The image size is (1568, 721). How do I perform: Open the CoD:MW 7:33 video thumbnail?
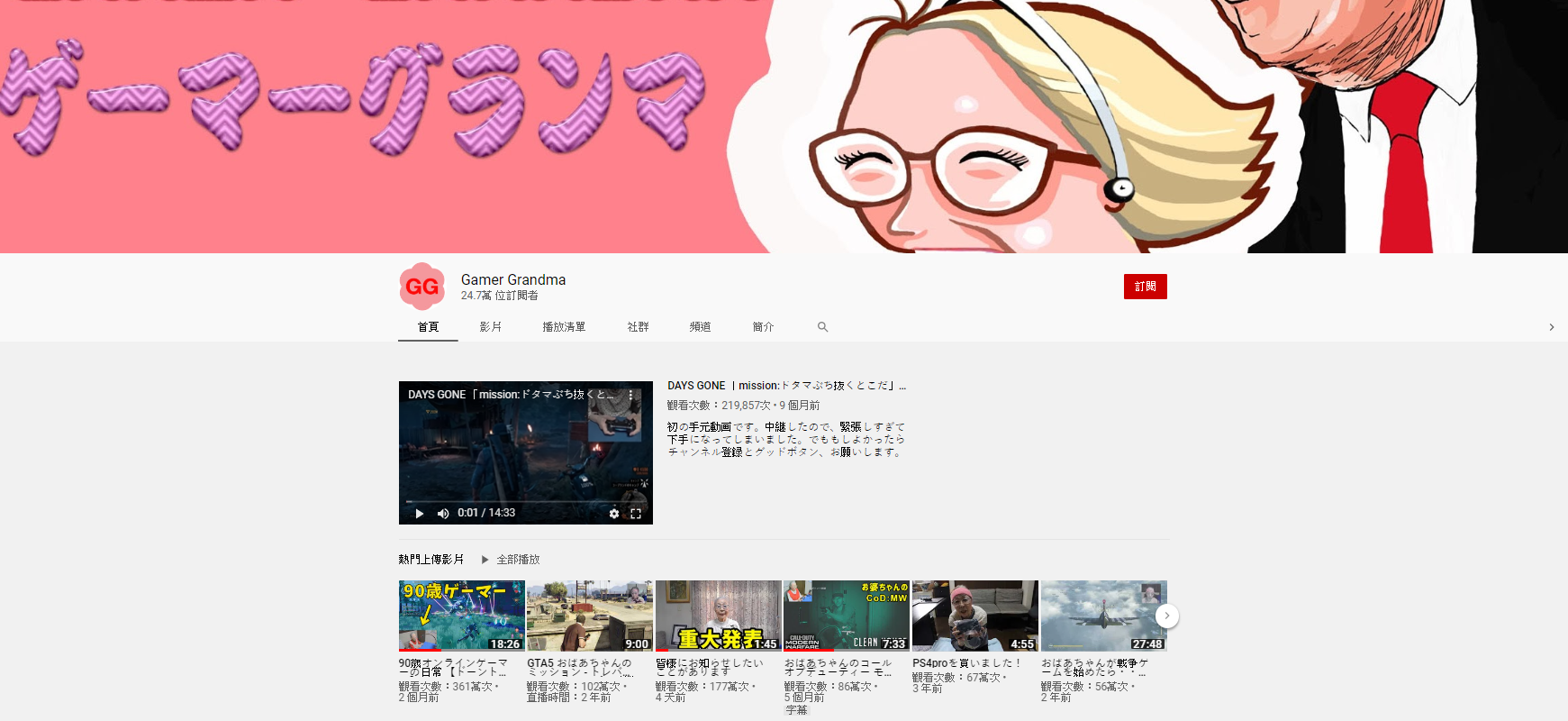[847, 616]
